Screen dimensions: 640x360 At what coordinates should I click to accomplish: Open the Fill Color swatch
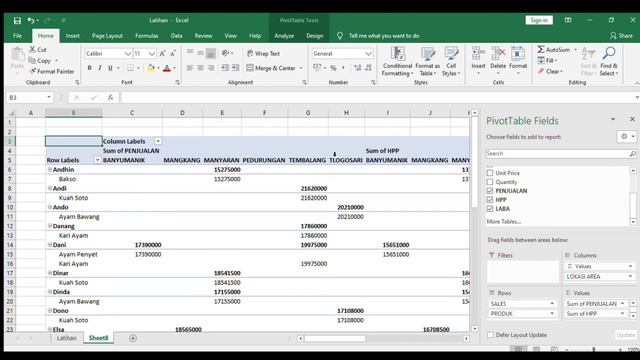tap(151, 68)
